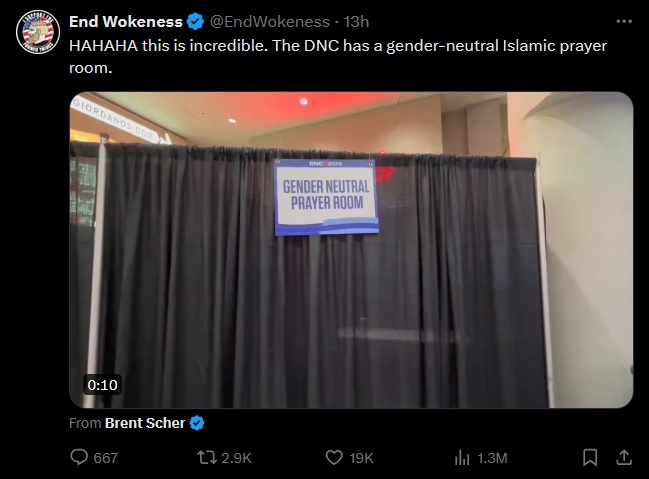Like the post with the heart icon
This screenshot has height=479, width=649.
(334, 458)
